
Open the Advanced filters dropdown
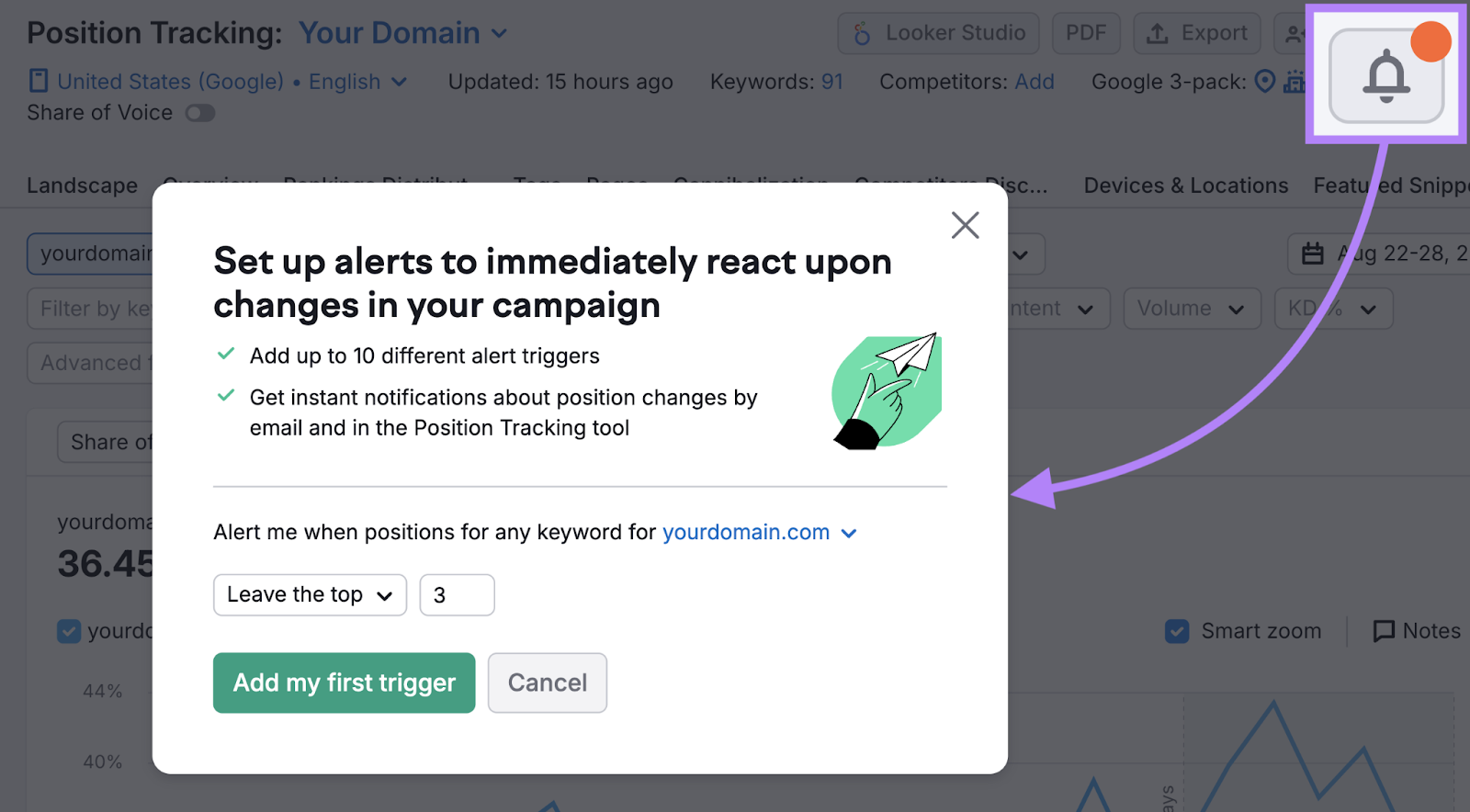click(90, 363)
